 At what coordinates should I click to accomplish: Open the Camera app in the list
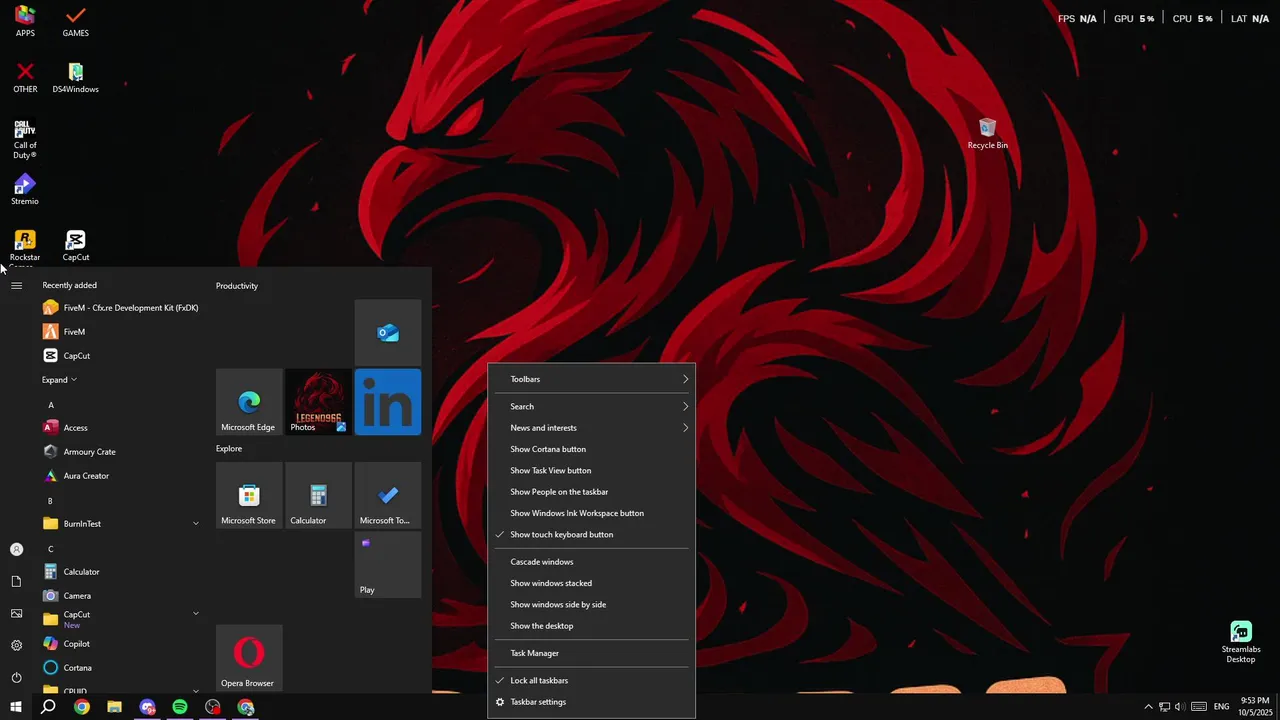[x=120, y=596]
